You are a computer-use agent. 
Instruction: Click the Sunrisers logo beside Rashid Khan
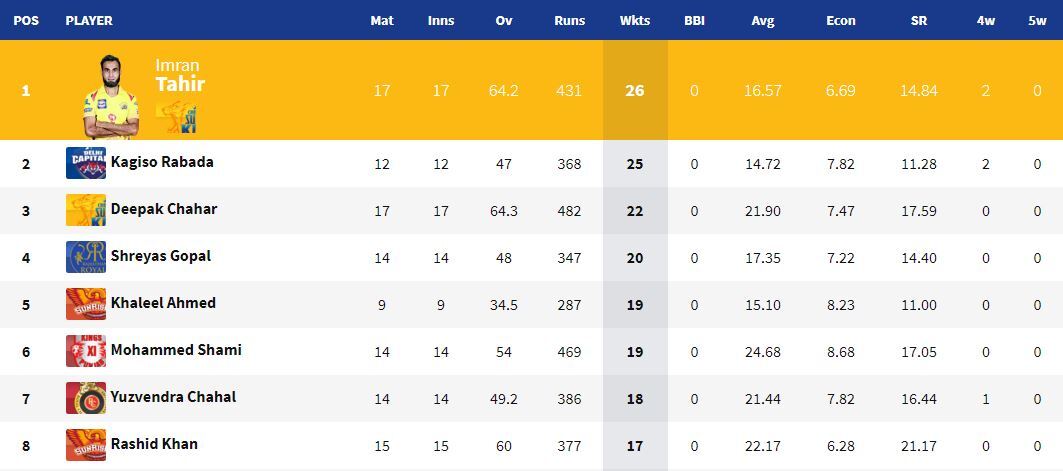coord(85,445)
